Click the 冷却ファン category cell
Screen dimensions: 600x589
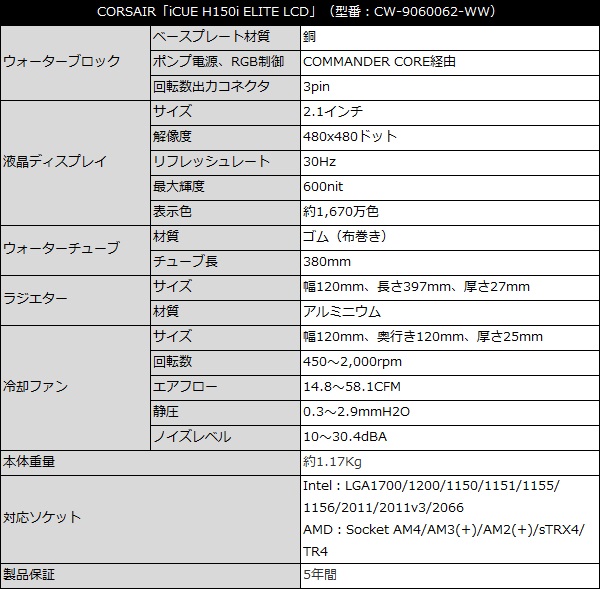point(76,388)
